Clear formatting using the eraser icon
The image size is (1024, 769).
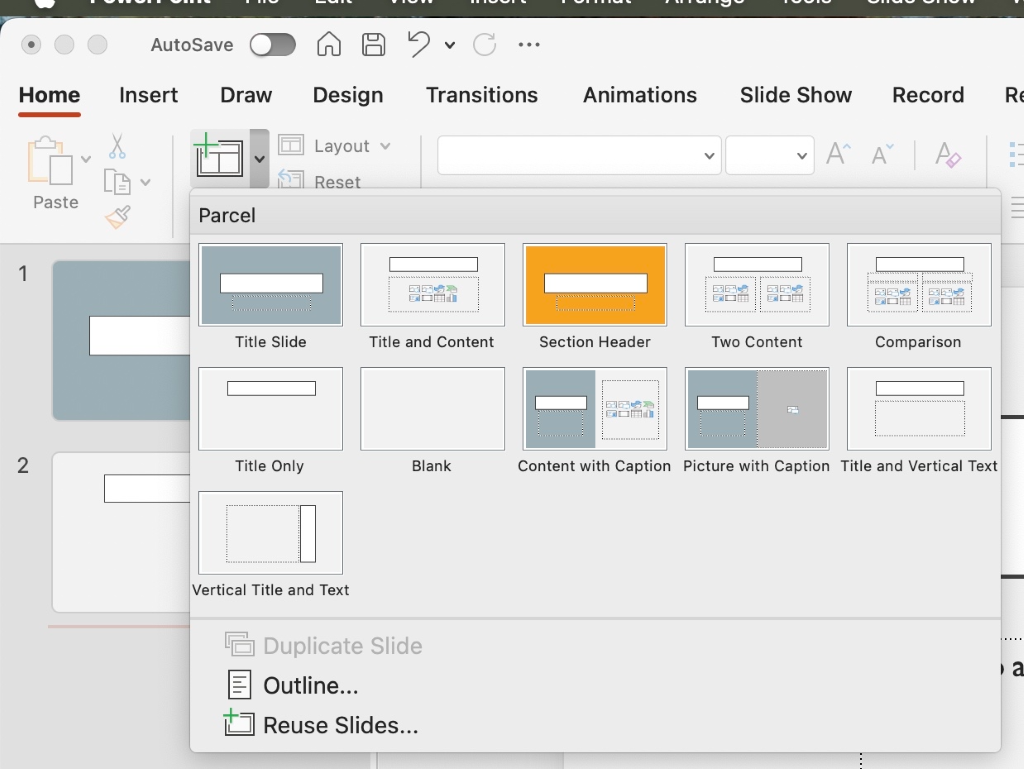coord(948,154)
